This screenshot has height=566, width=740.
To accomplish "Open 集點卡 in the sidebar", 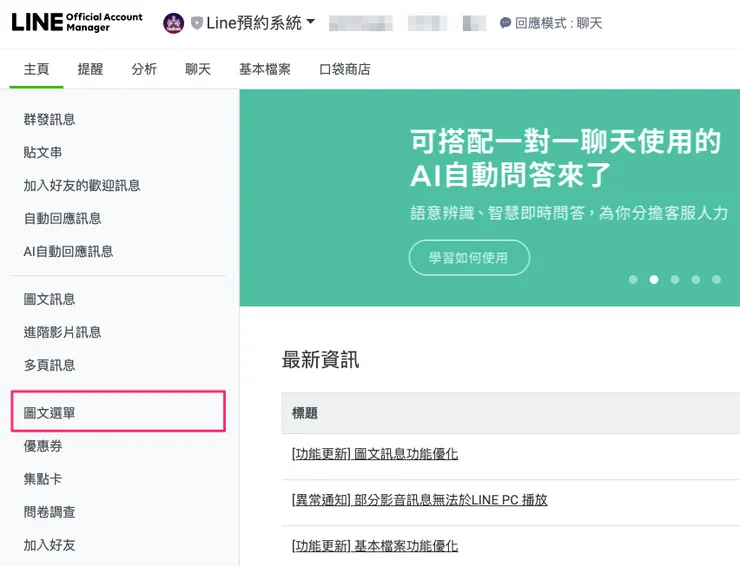I will (43, 479).
